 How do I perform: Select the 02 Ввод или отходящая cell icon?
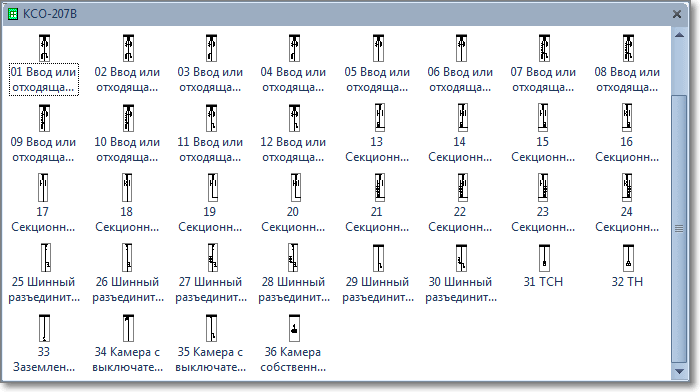[128, 48]
